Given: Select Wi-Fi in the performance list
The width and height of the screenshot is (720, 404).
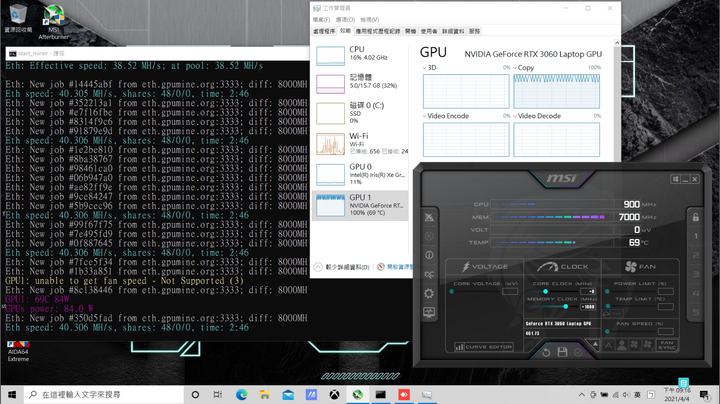Looking at the screenshot, I should coord(360,143).
